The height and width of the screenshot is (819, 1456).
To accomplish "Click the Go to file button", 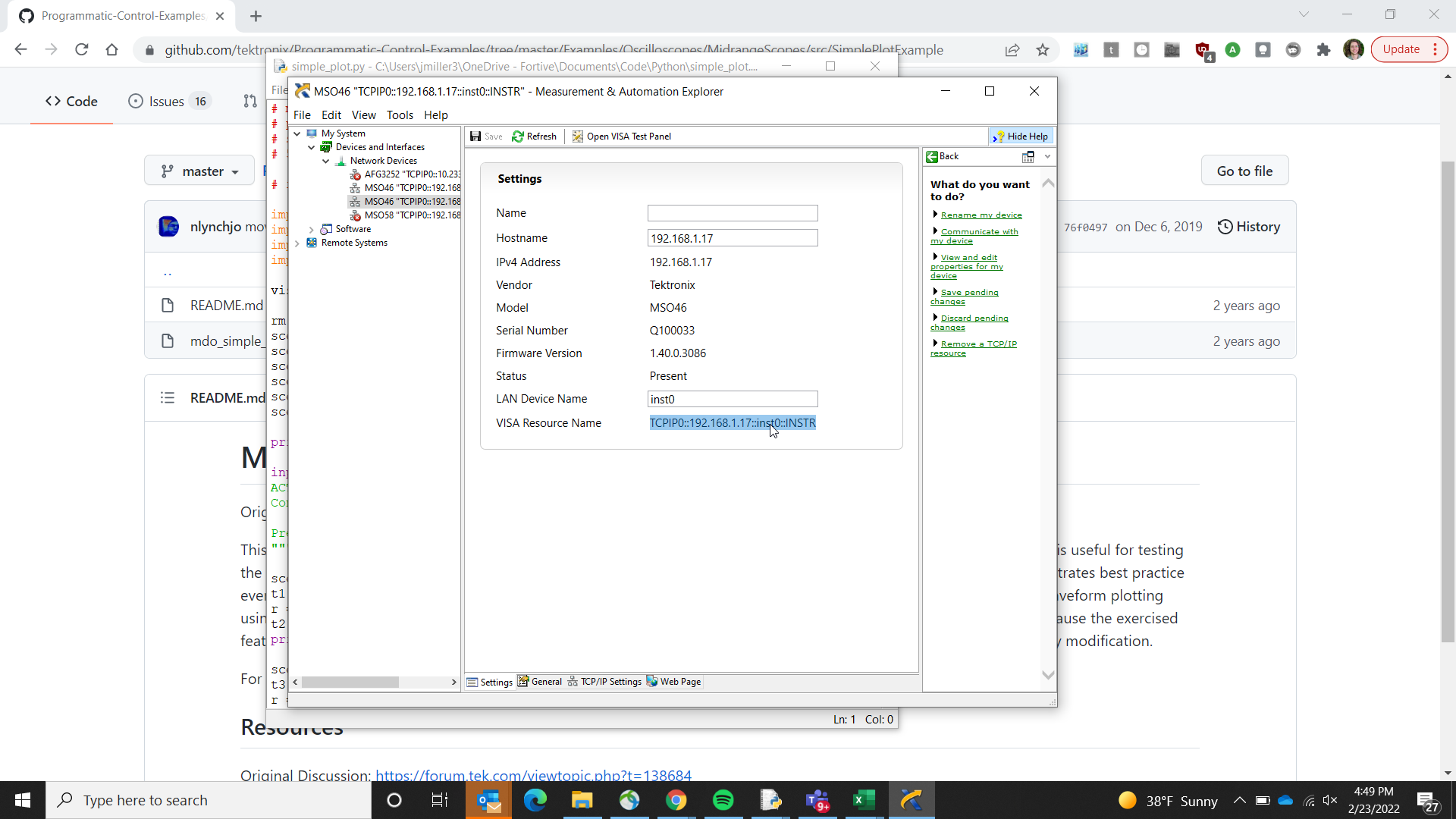I will (1244, 171).
